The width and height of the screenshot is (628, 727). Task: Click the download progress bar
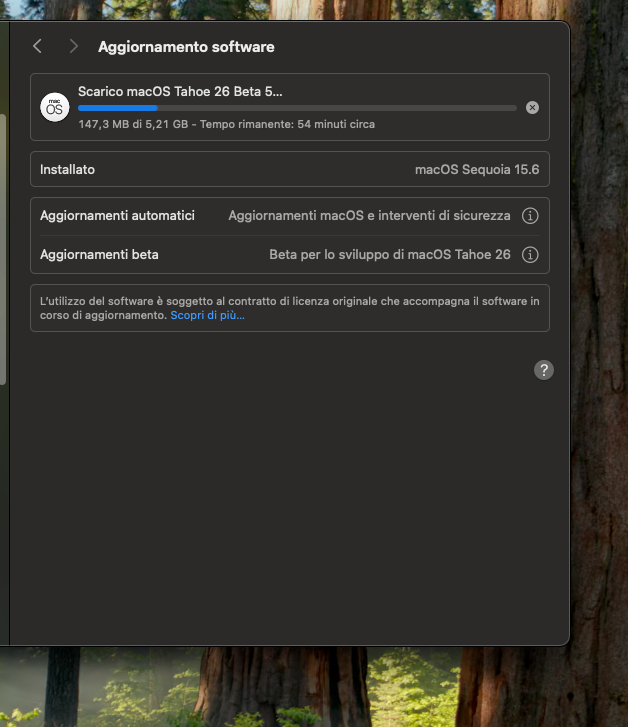click(x=297, y=108)
